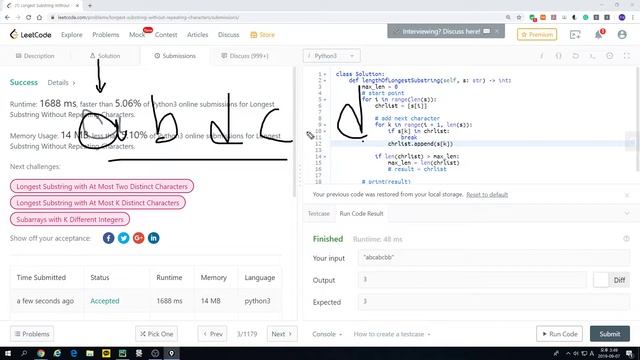
Task: Open the user profile avatar menu
Action: [x=622, y=35]
